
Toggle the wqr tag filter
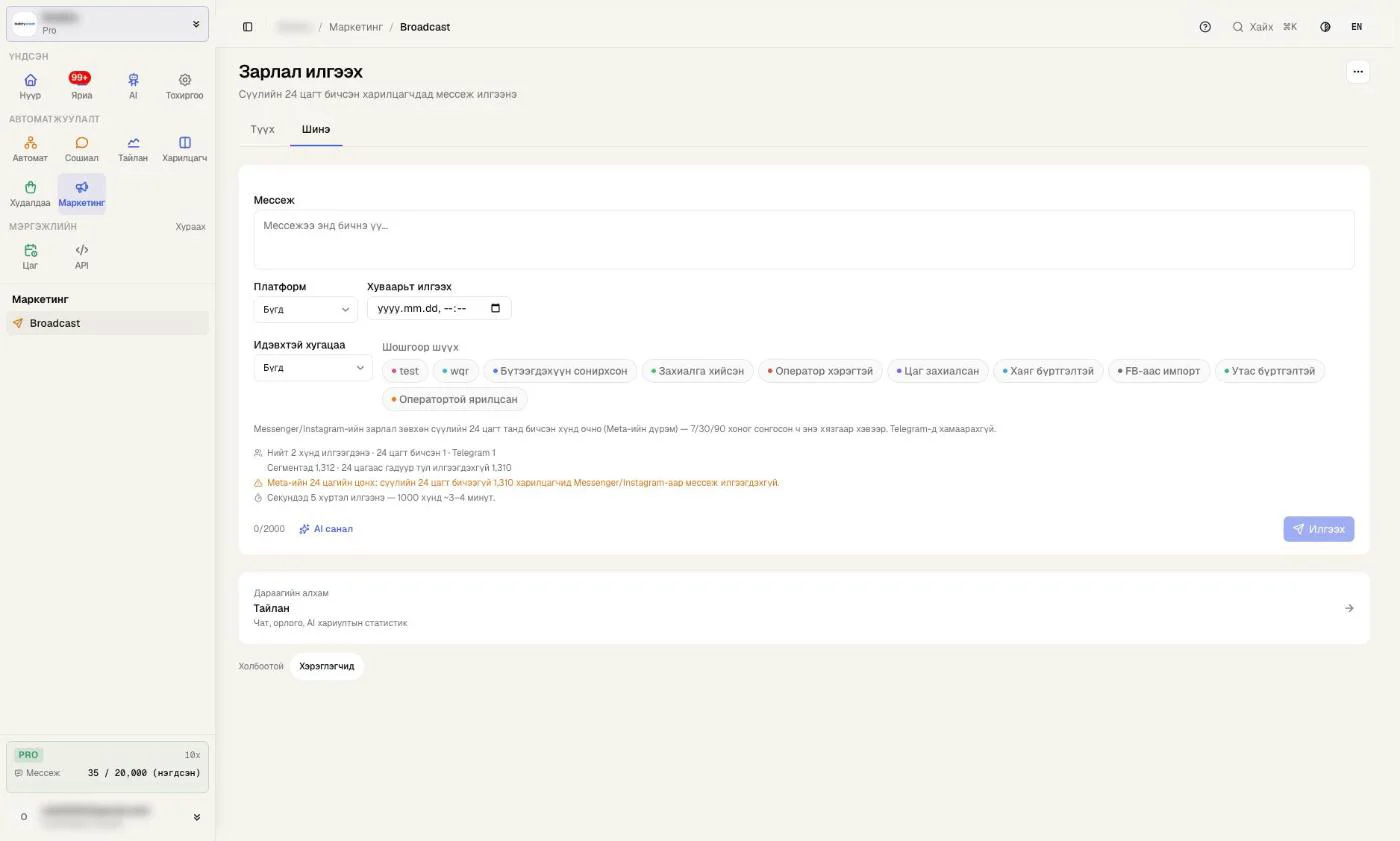click(x=456, y=371)
